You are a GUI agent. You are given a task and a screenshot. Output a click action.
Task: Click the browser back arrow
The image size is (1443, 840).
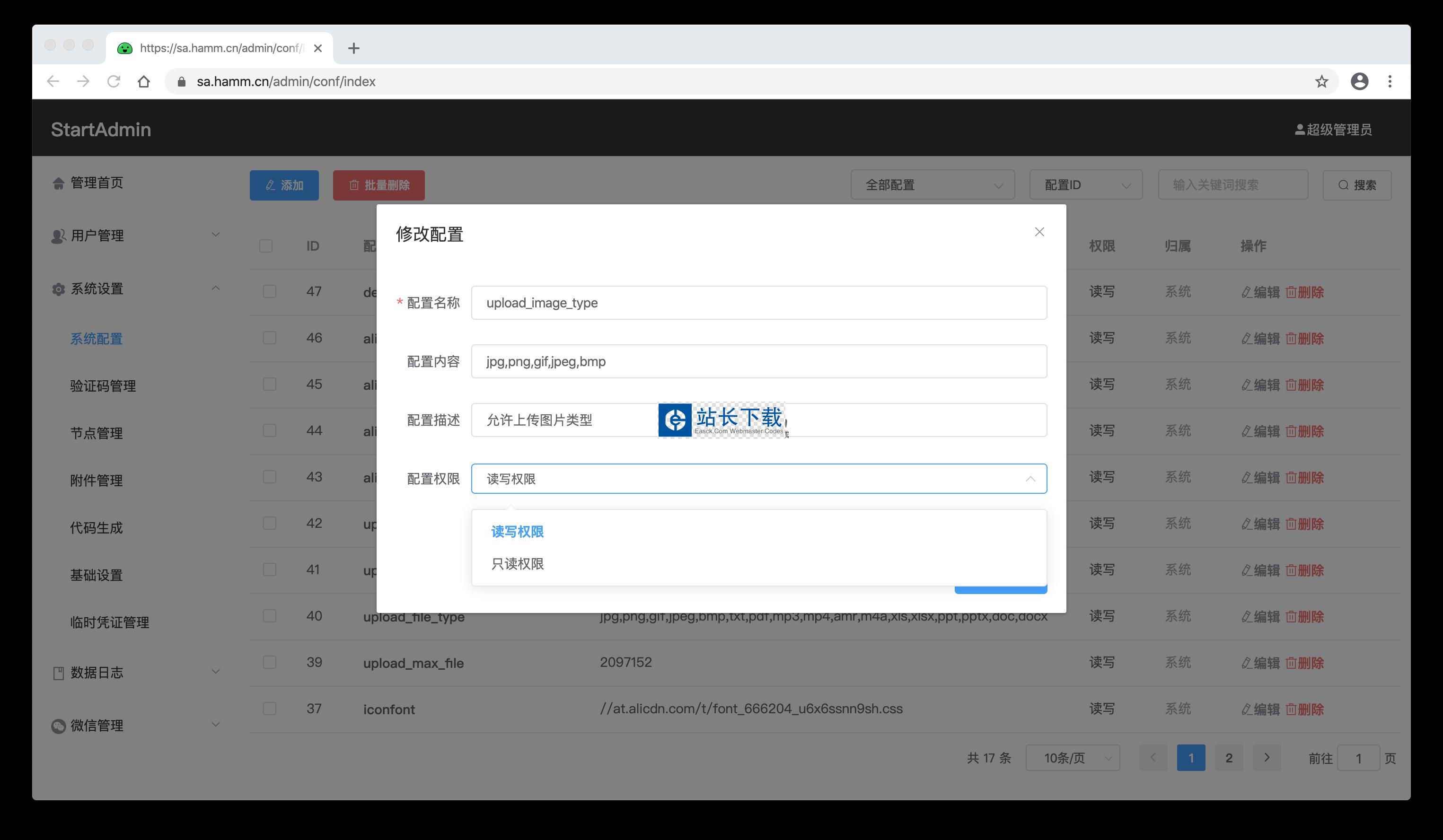click(53, 81)
